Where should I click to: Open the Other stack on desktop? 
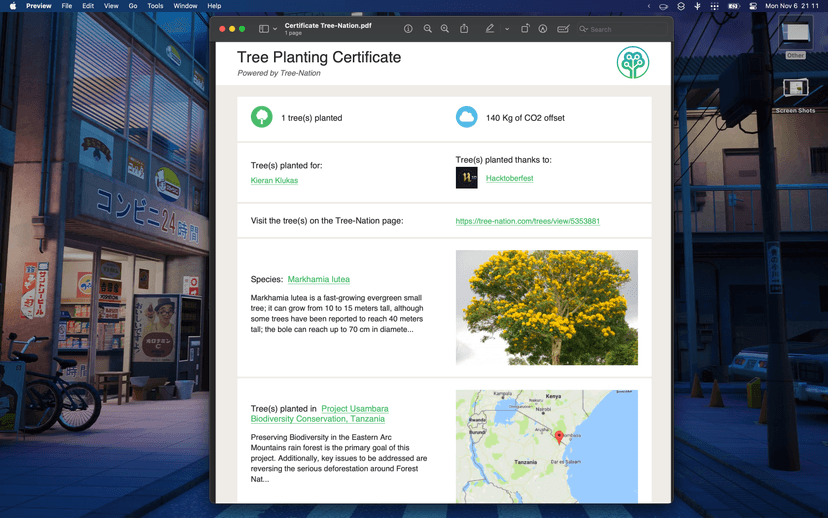click(795, 37)
